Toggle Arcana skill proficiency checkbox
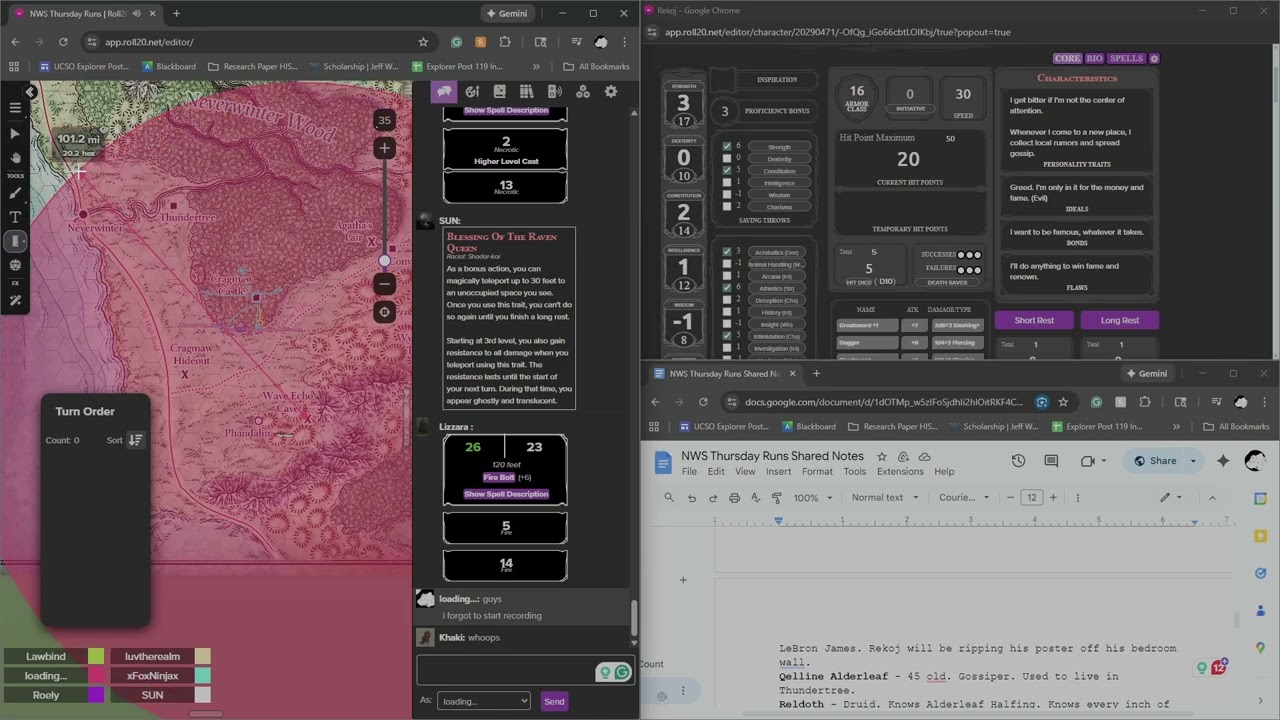 tap(726, 276)
